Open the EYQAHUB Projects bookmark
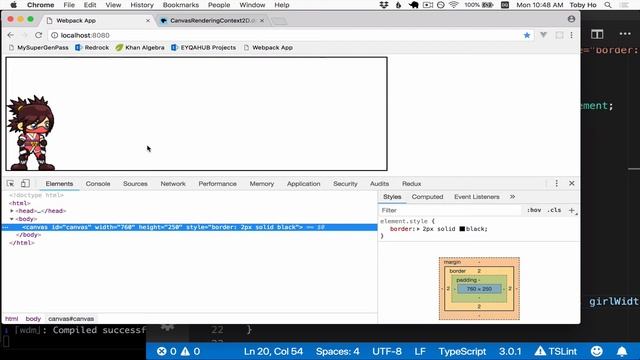The width and height of the screenshot is (640, 360). 204,47
